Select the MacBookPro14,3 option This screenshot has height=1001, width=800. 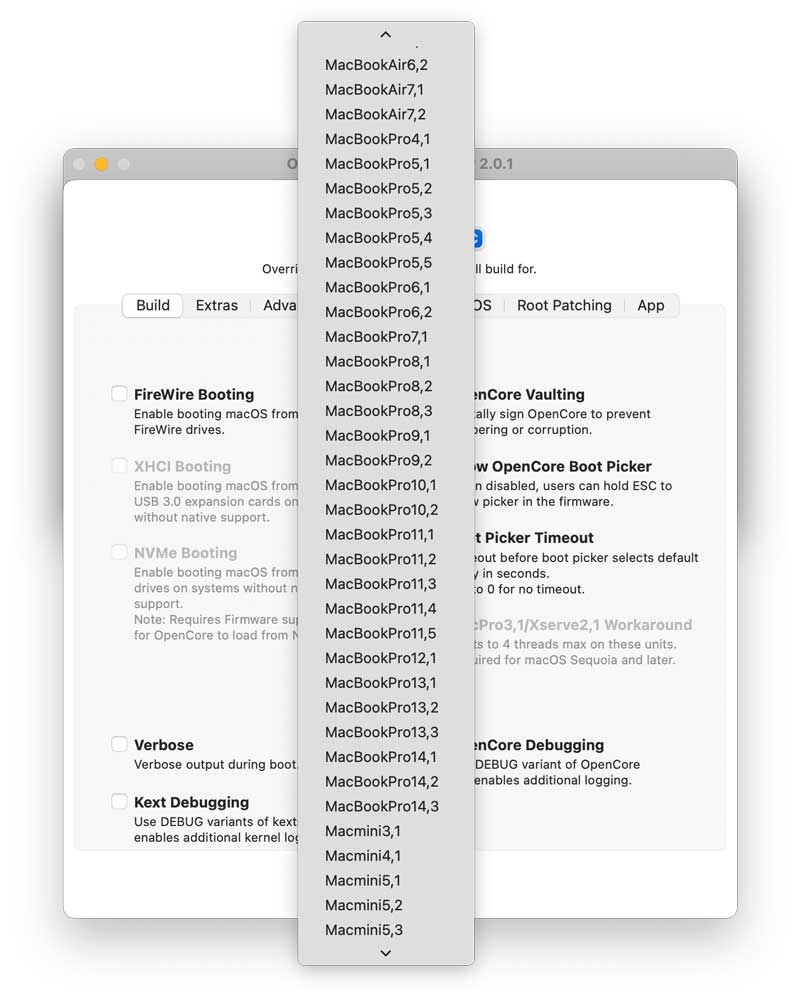point(386,807)
